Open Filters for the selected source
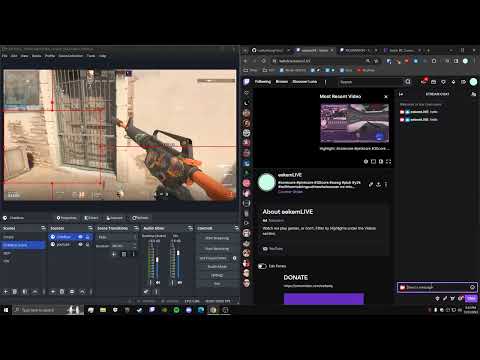 [x=91, y=218]
